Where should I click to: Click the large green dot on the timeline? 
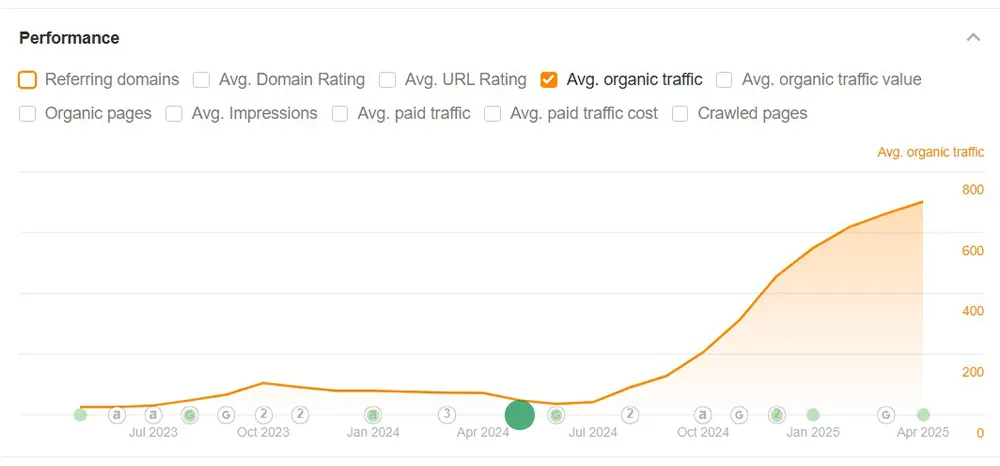click(x=520, y=414)
